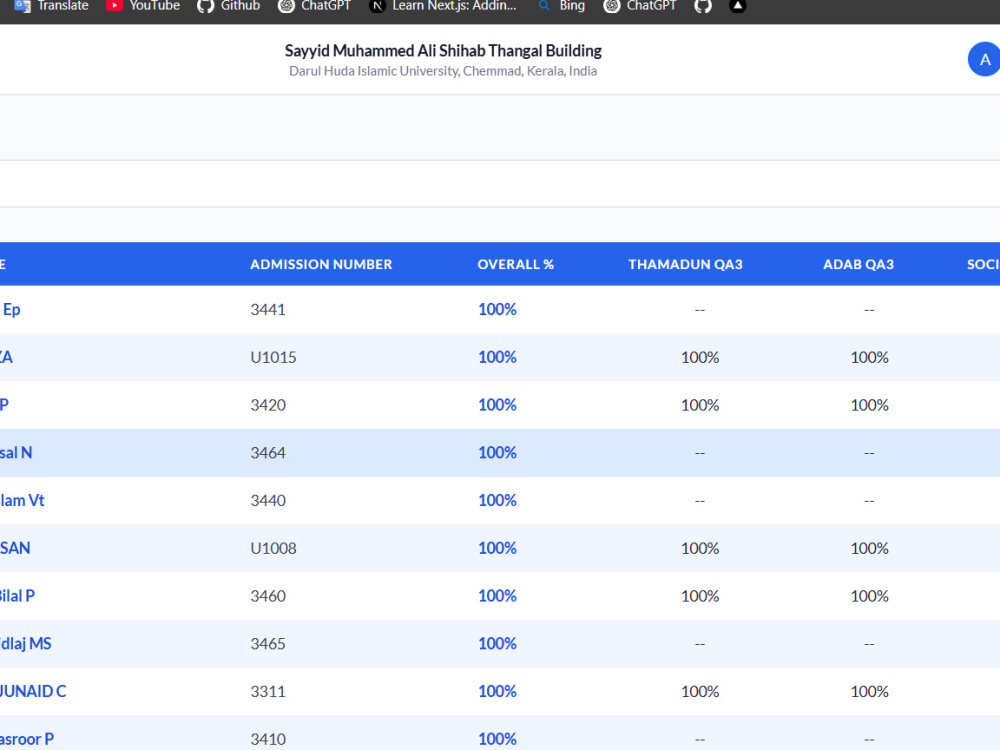Select admission number 3464
Screen dimensions: 1000x750
[x=268, y=453]
